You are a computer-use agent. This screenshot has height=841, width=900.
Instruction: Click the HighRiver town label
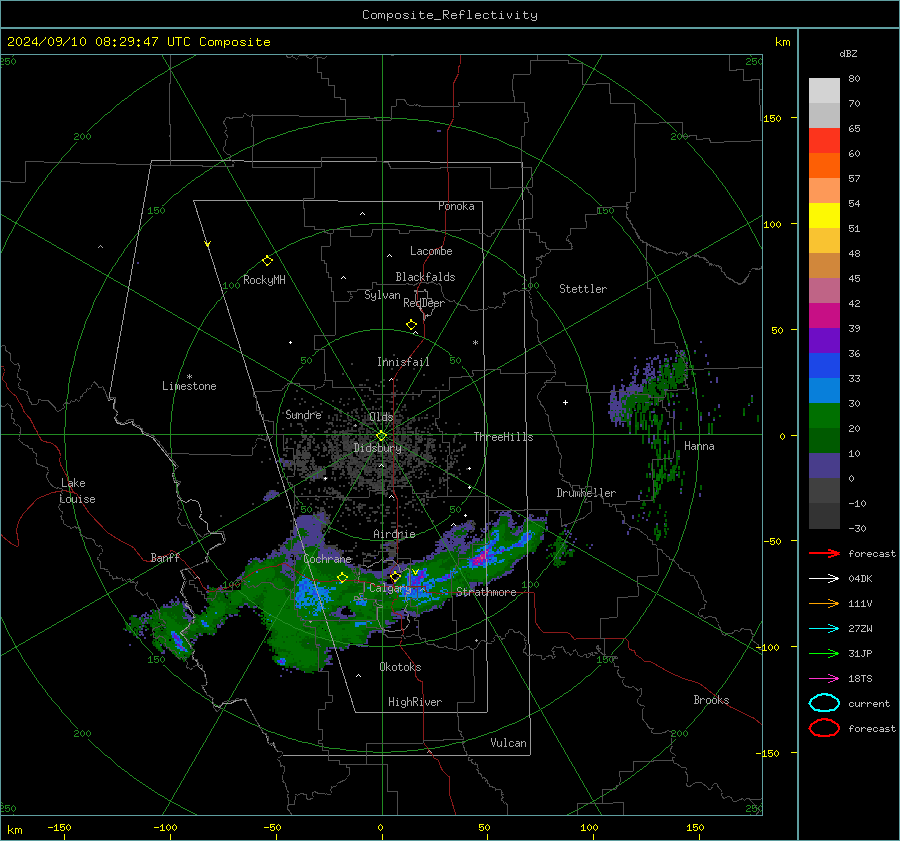pos(415,702)
